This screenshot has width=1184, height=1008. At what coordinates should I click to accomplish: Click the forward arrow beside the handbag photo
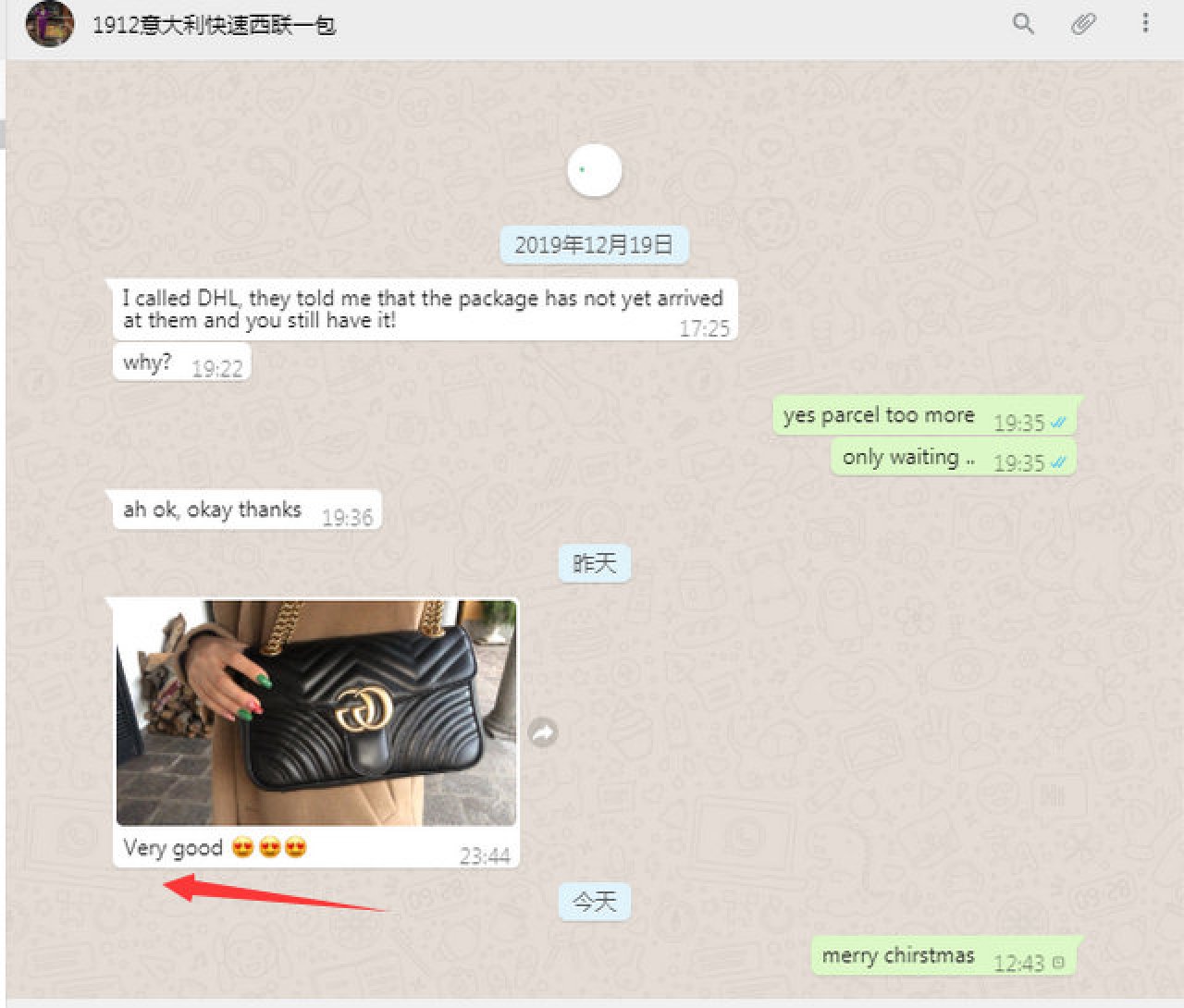pyautogui.click(x=543, y=732)
